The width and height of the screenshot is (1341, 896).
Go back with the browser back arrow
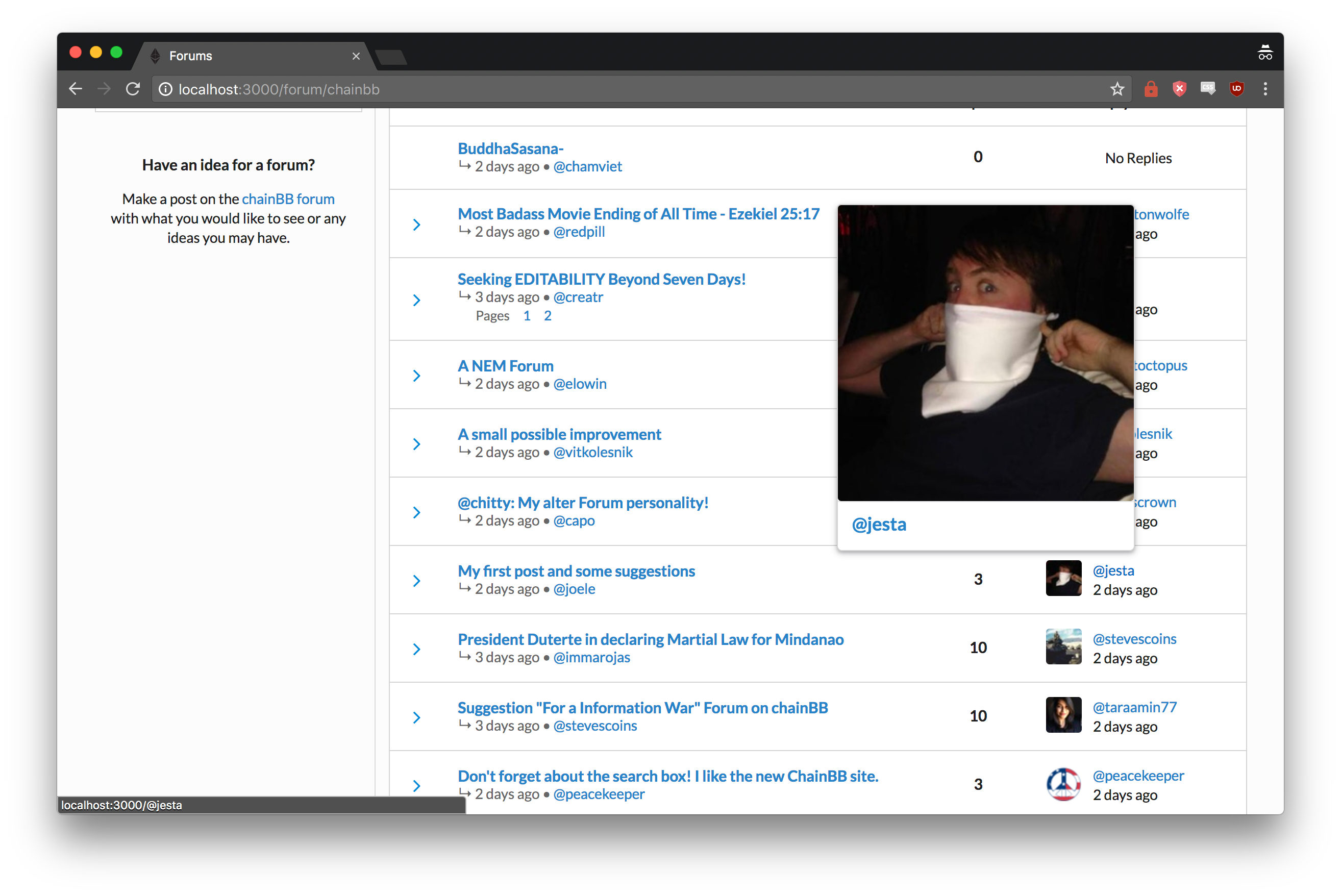[76, 89]
